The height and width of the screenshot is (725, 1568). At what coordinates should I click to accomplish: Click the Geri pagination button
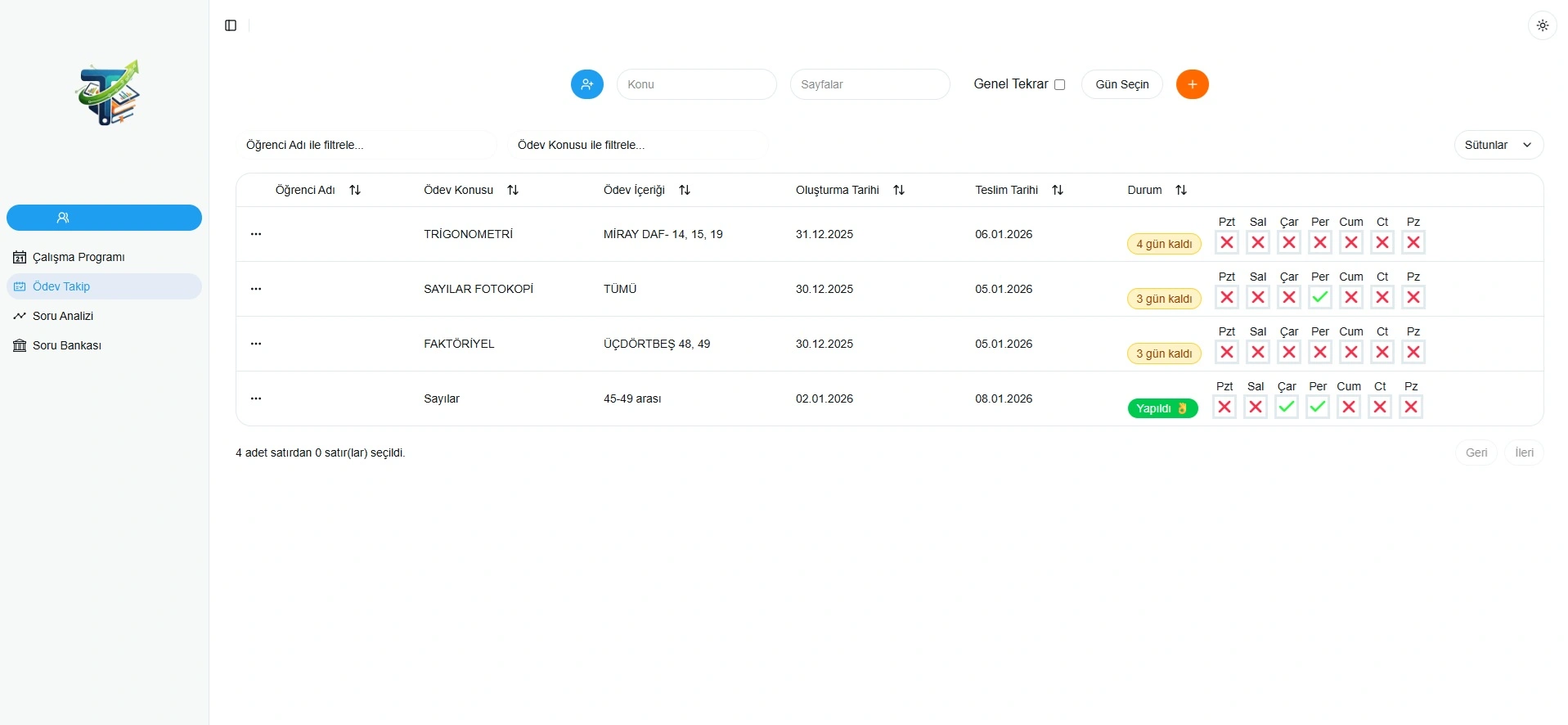[x=1476, y=453]
